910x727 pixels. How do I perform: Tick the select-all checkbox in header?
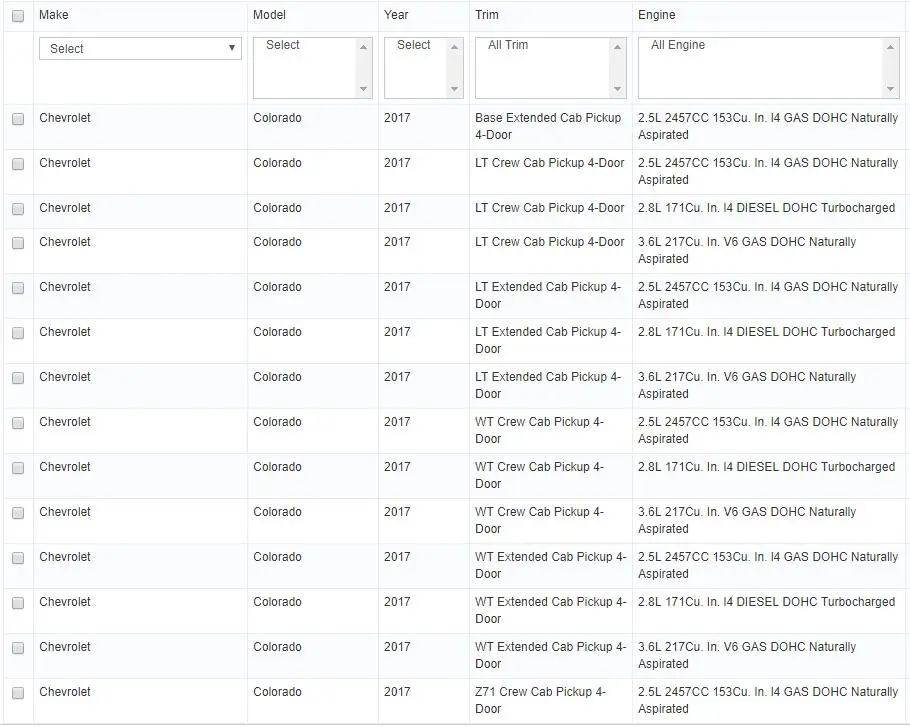pyautogui.click(x=18, y=16)
